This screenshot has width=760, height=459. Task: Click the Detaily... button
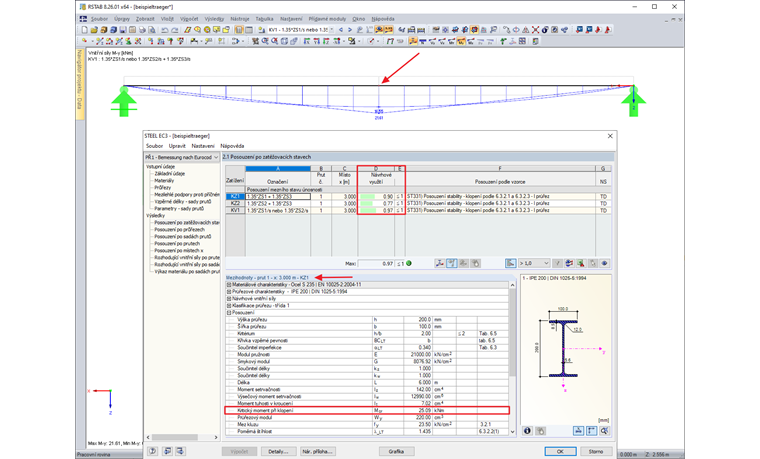277,451
